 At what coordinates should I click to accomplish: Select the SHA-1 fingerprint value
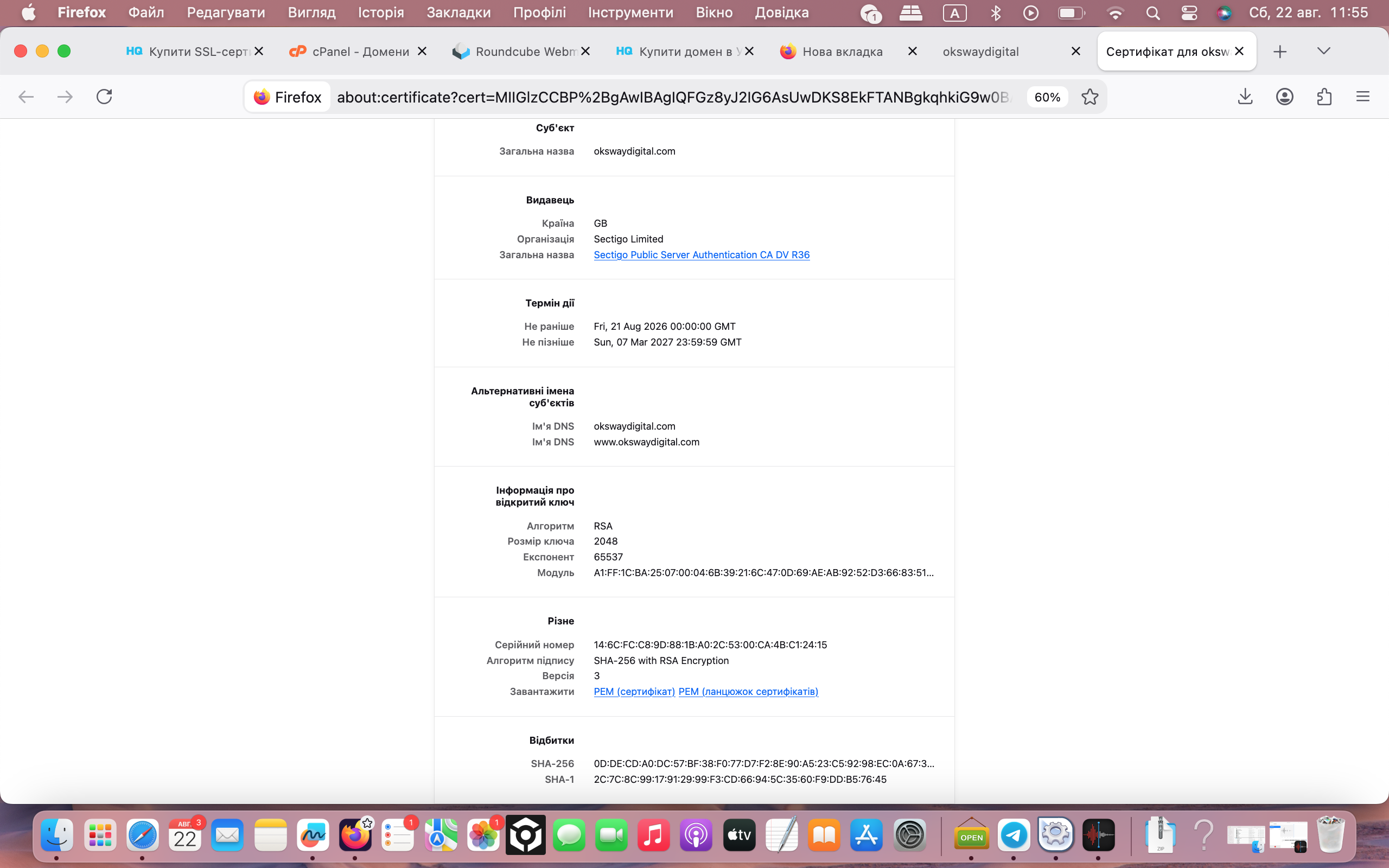(740, 780)
